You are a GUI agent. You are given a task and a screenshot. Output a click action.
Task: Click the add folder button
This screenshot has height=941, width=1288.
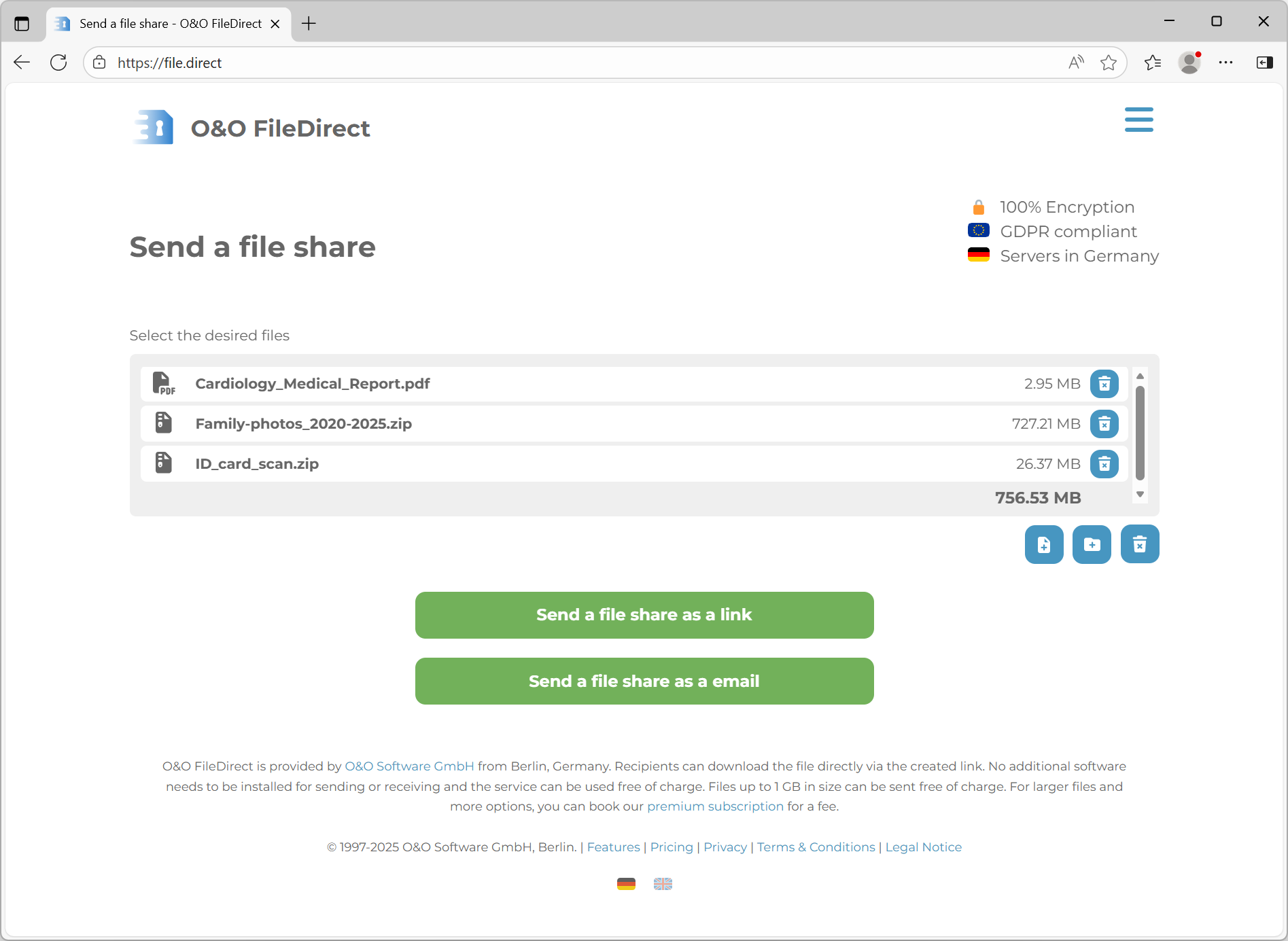[1092, 544]
